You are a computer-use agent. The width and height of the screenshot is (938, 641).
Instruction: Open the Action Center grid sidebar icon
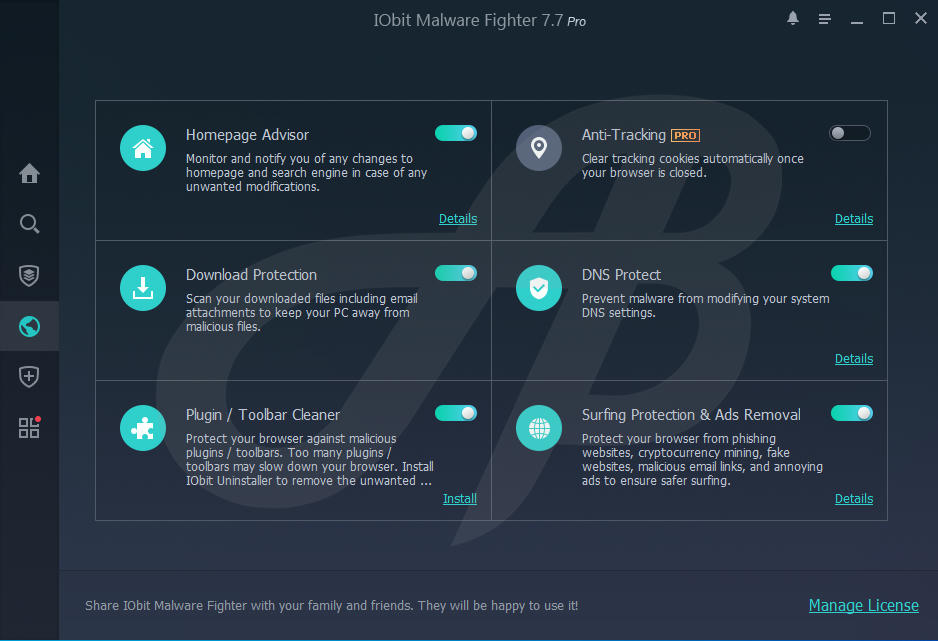pyautogui.click(x=29, y=427)
